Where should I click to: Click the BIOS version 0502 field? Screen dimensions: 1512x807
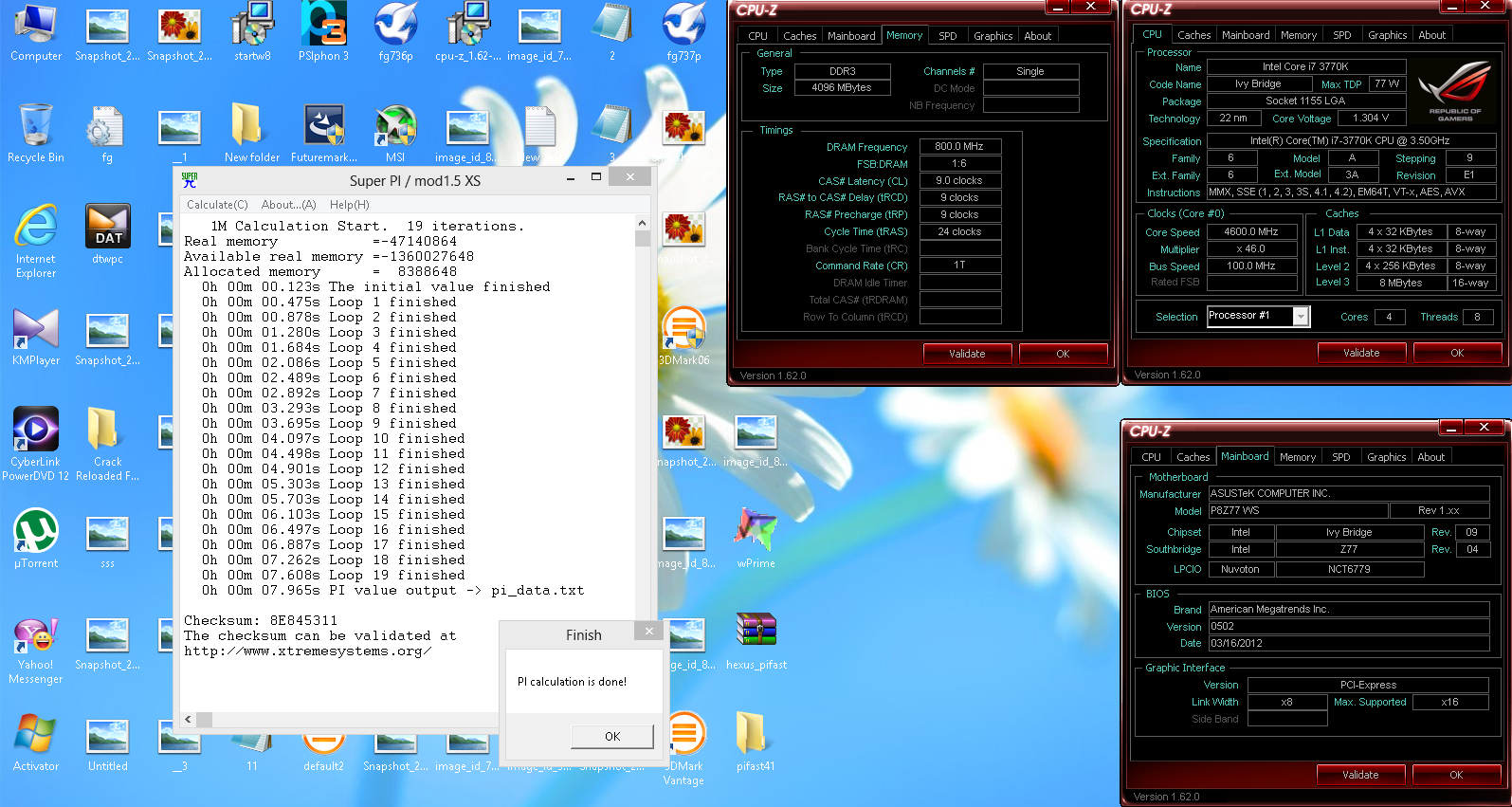1349,626
